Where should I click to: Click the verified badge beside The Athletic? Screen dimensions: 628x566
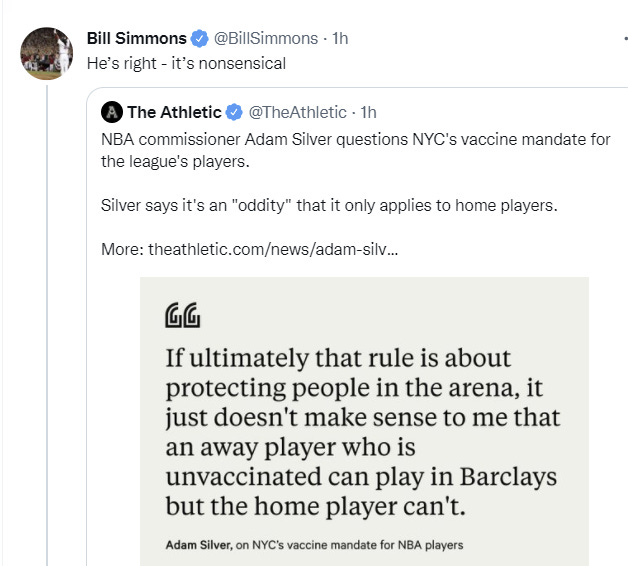pyautogui.click(x=235, y=112)
